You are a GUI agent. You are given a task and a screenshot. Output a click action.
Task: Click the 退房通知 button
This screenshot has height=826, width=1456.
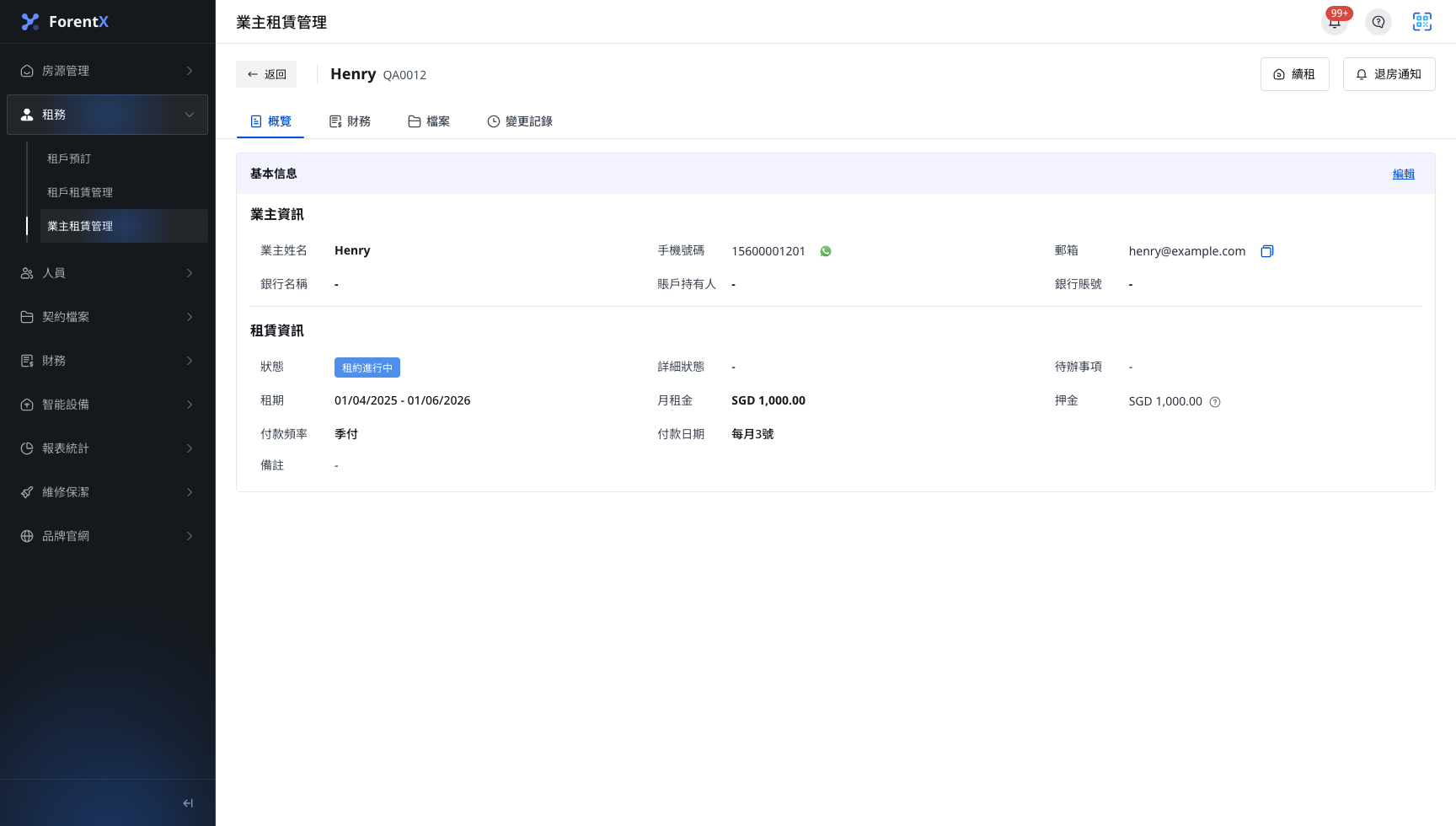click(x=1389, y=74)
